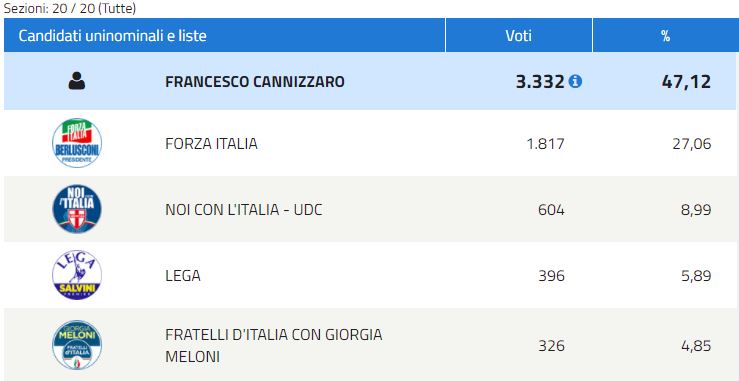Click the info icon next to 3.332 votes

tap(575, 82)
